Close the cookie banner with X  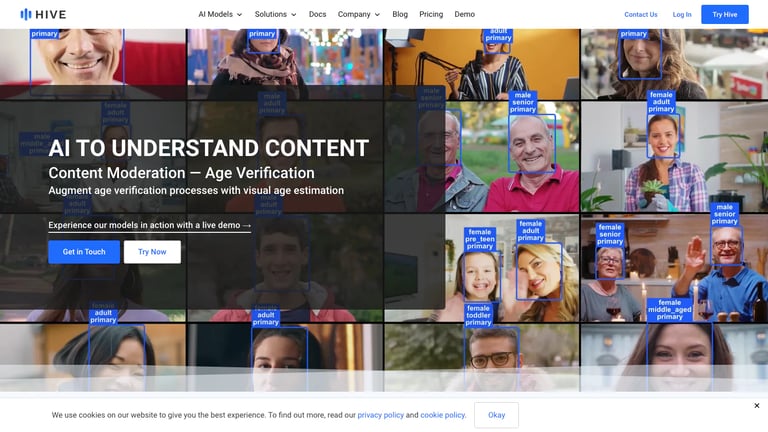coord(756,406)
